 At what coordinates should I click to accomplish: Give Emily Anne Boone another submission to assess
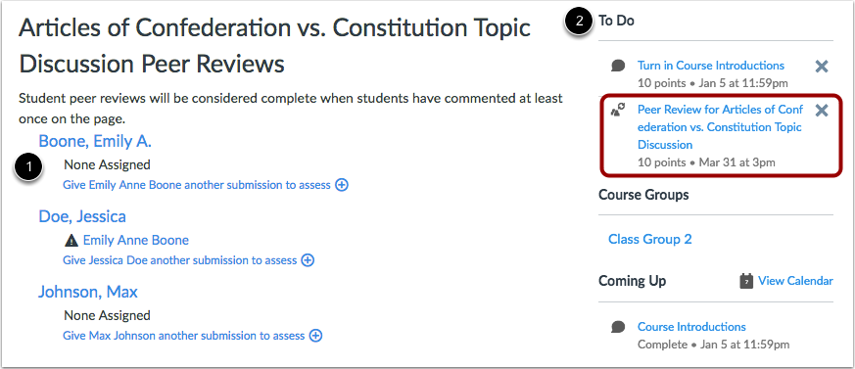pos(197,185)
